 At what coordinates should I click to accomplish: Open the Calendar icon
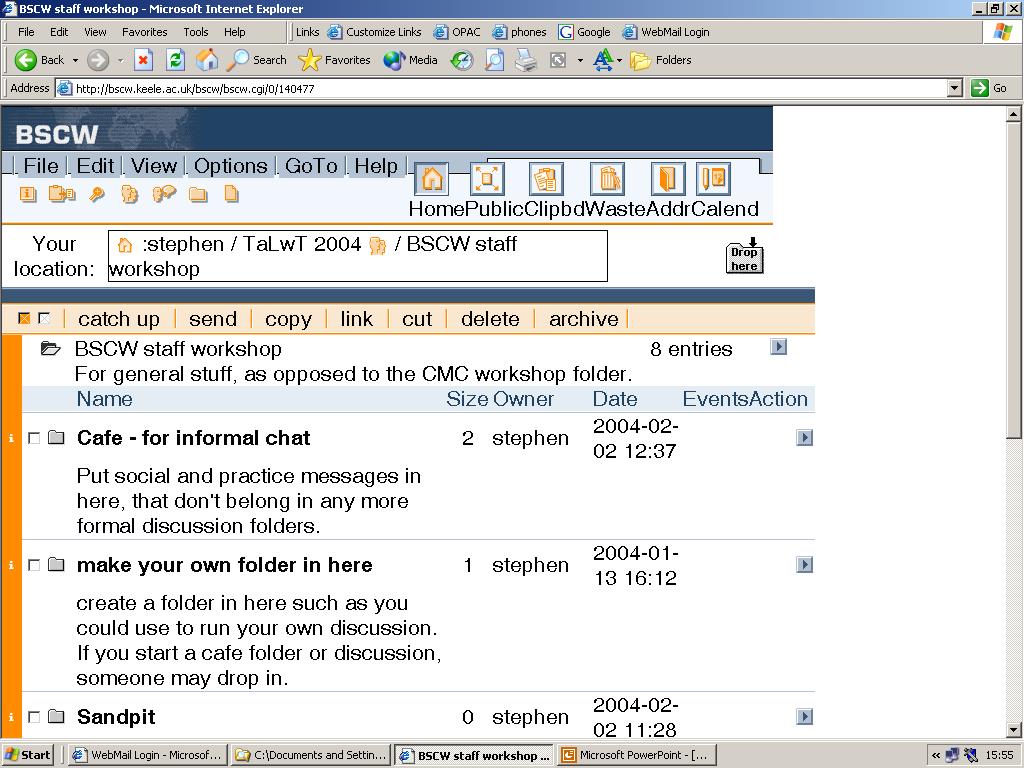(713, 178)
